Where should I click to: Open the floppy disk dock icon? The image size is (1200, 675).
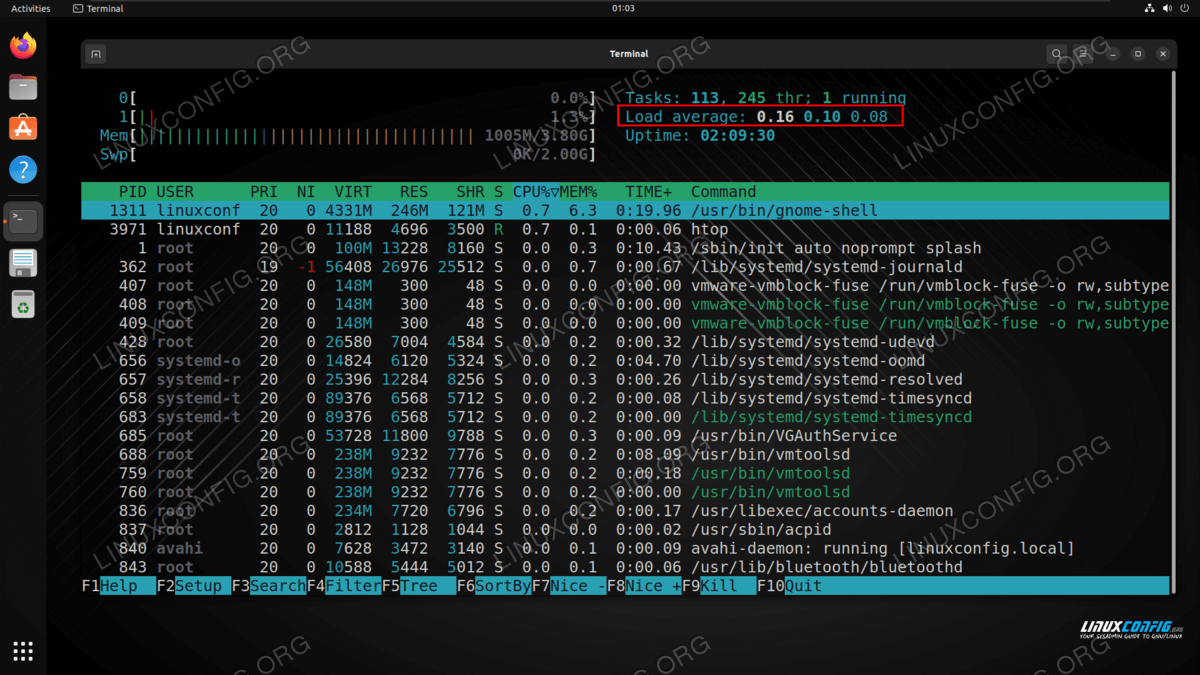[23, 263]
